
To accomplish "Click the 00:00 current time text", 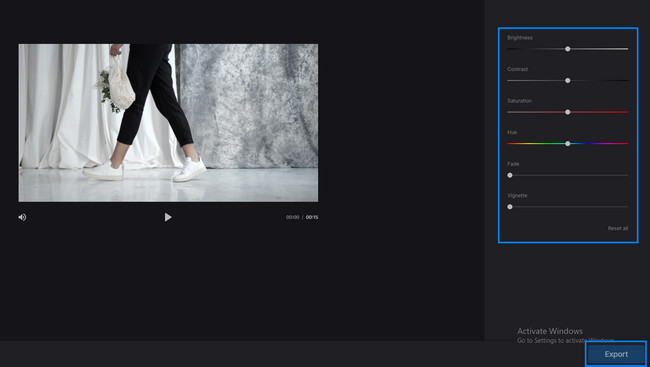I will coord(292,217).
